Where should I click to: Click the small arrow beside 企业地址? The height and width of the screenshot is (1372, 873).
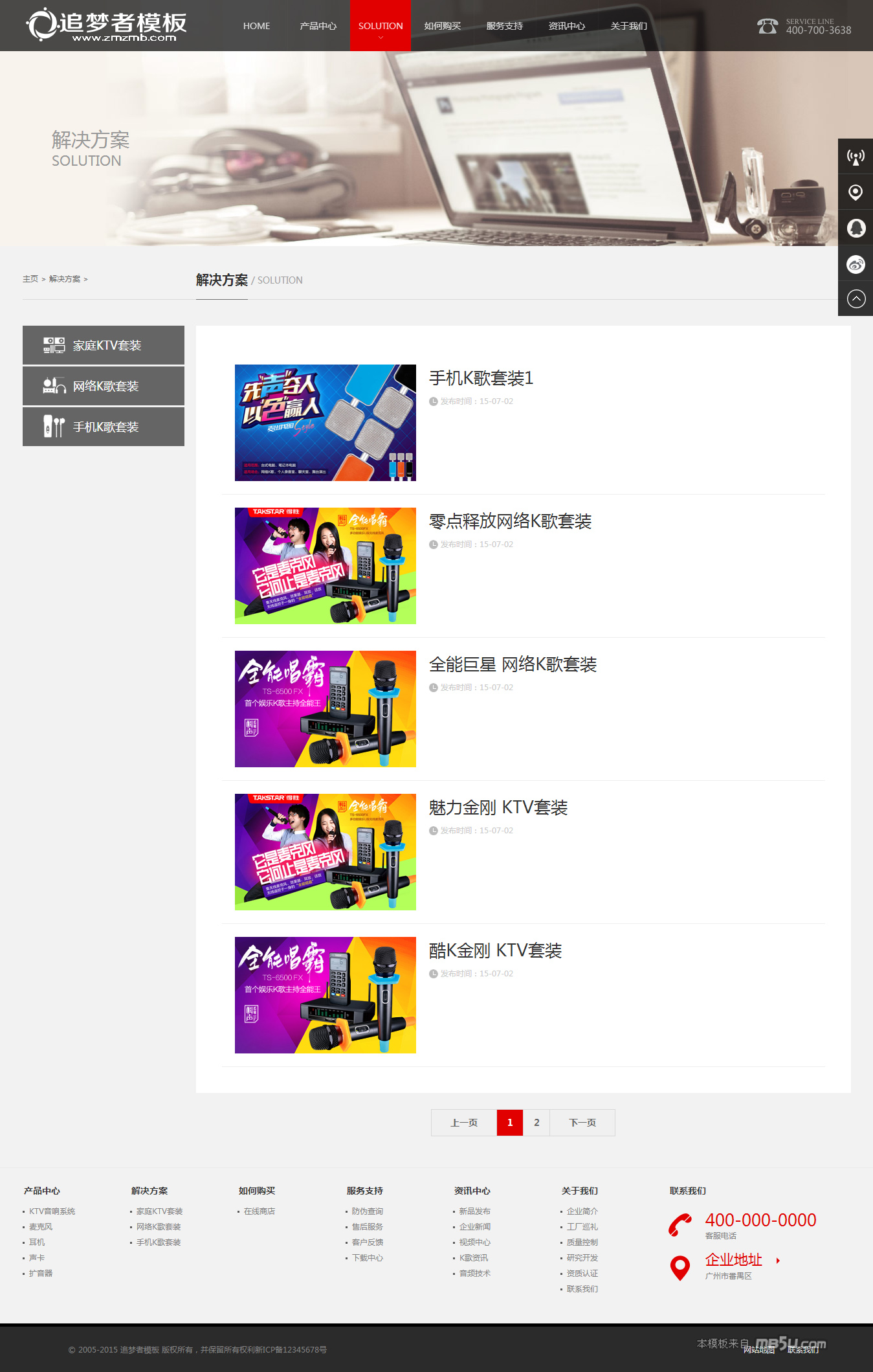click(778, 1260)
